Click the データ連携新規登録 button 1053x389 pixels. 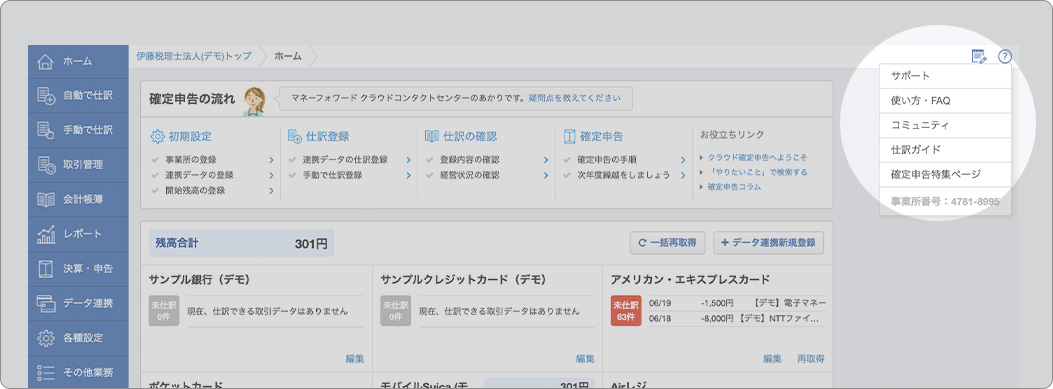click(x=768, y=243)
